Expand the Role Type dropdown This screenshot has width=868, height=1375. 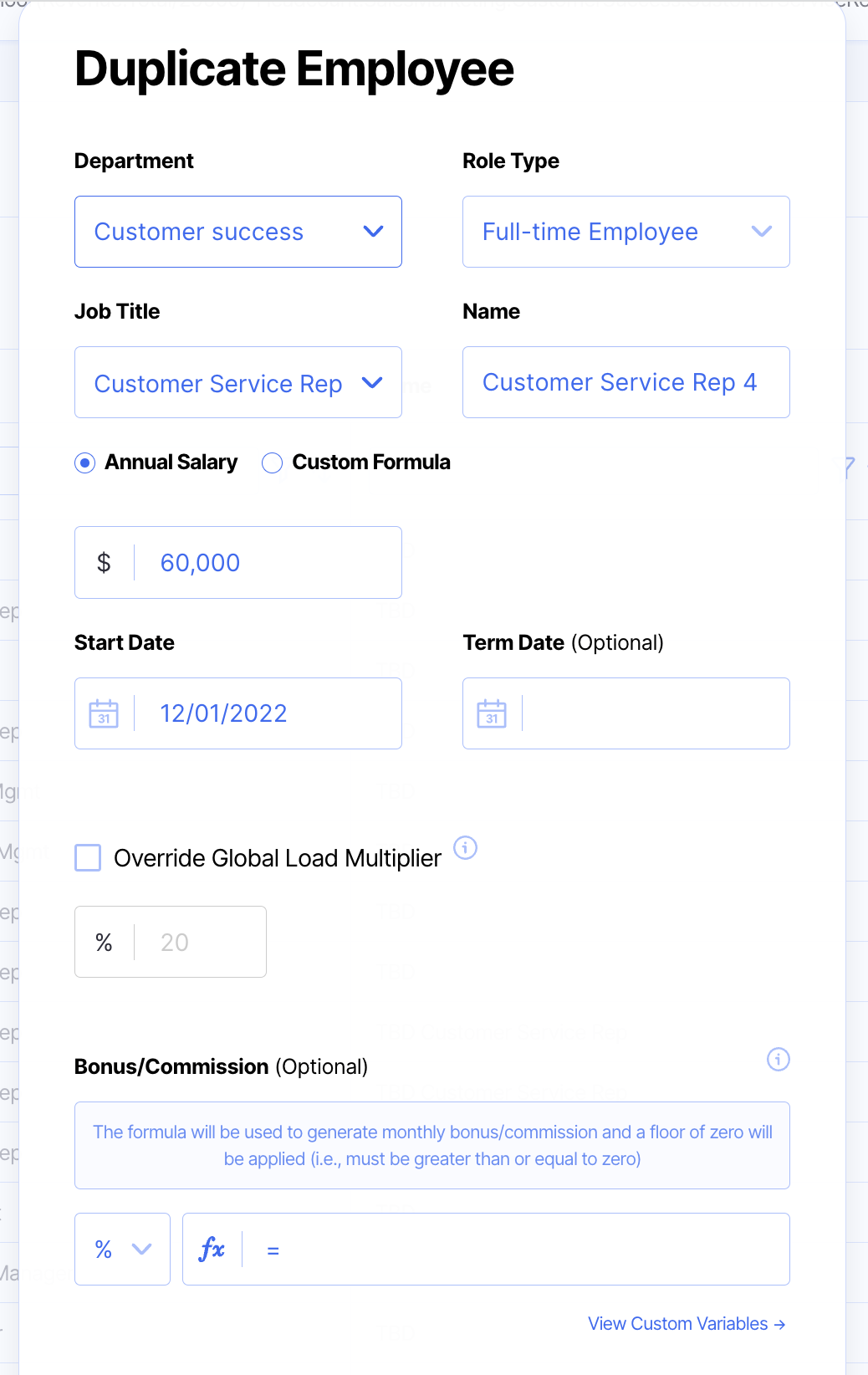[625, 232]
